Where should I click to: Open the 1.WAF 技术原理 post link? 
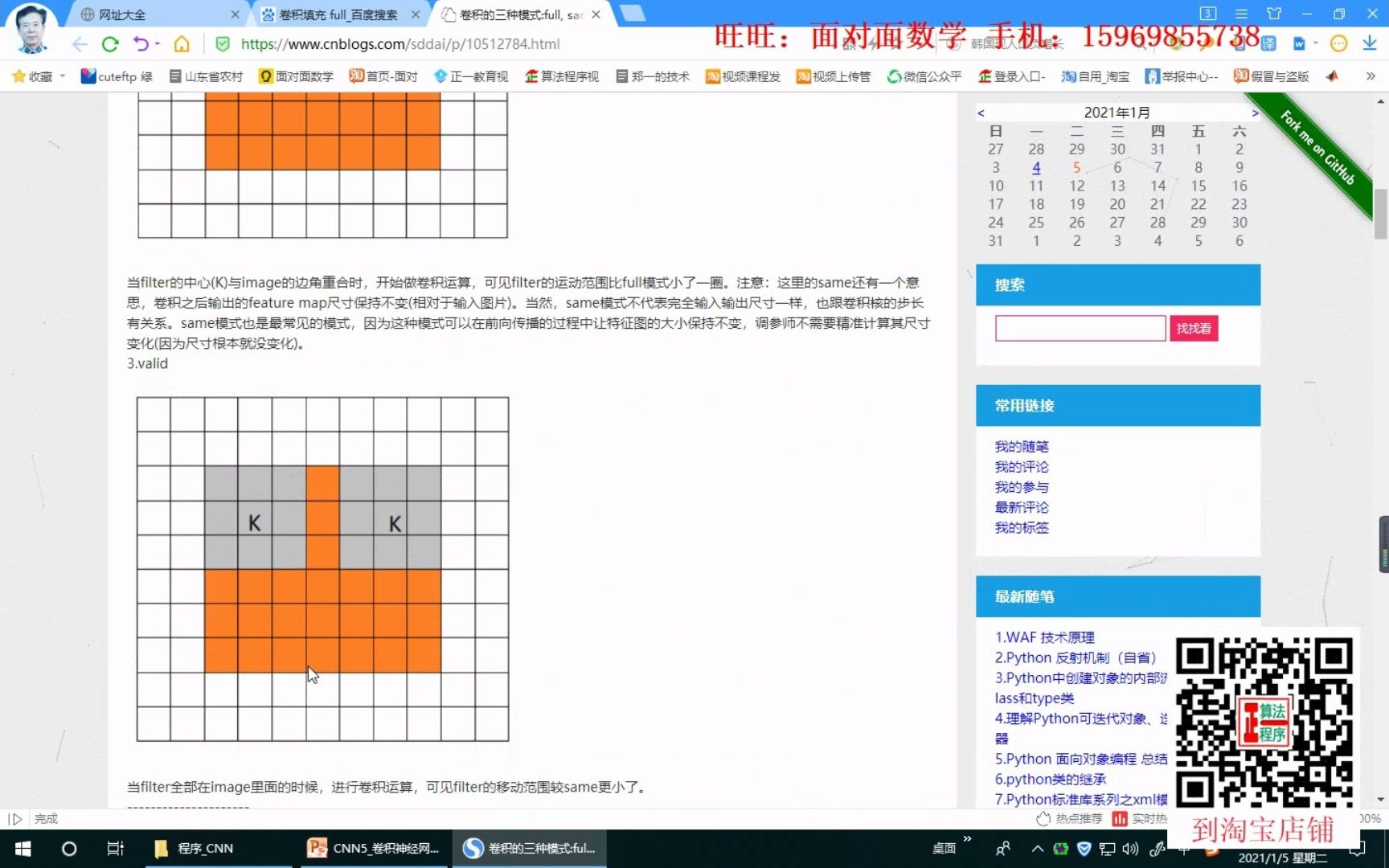[1045, 637]
